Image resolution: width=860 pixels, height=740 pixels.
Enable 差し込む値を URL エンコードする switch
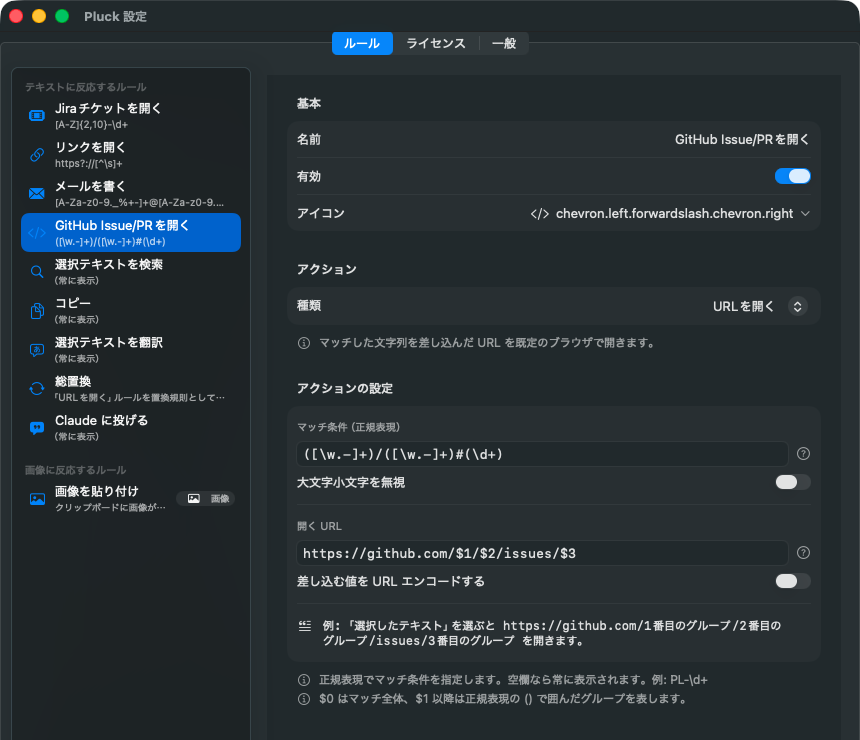pyautogui.click(x=793, y=581)
